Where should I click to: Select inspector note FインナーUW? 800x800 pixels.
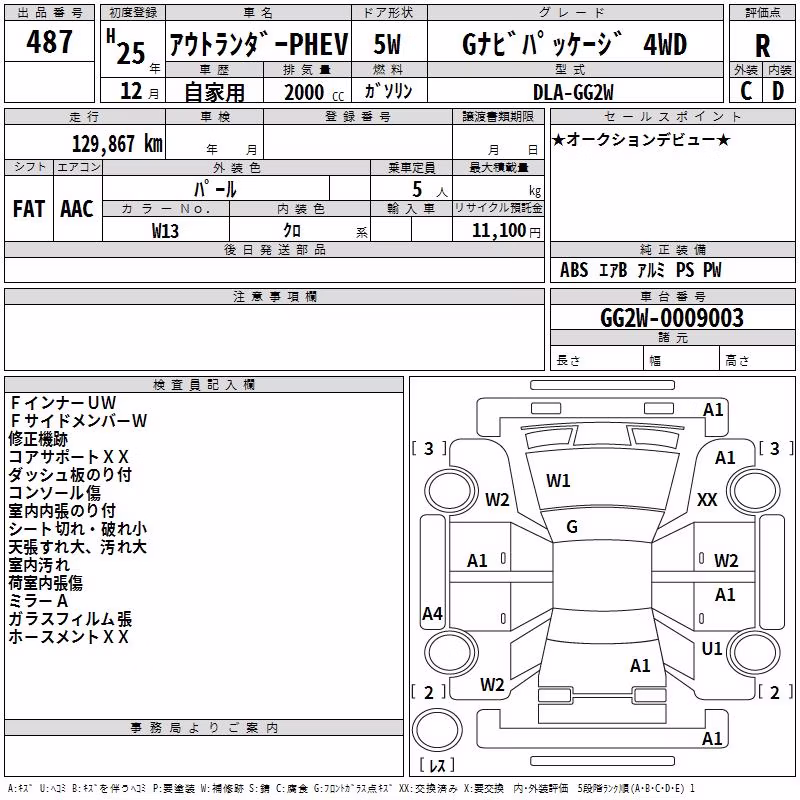(62, 403)
